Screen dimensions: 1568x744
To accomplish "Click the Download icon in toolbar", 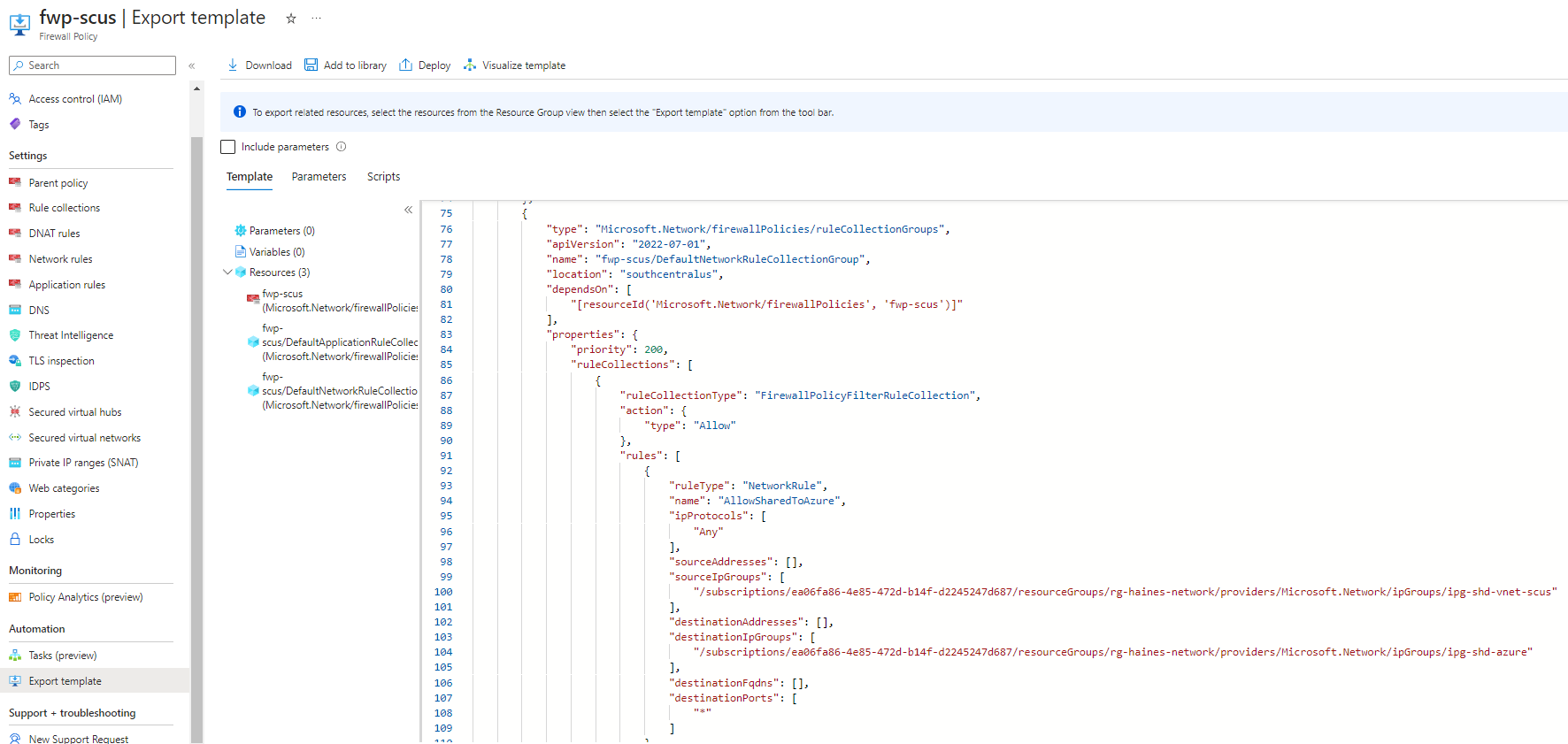I will tap(233, 65).
